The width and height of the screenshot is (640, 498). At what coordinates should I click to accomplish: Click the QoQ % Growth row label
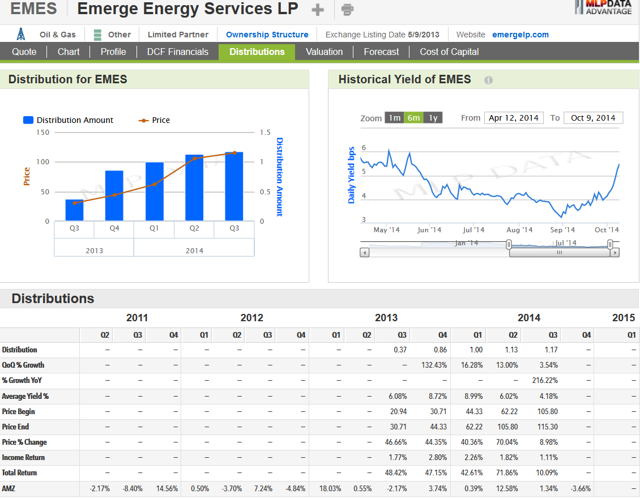click(x=23, y=365)
